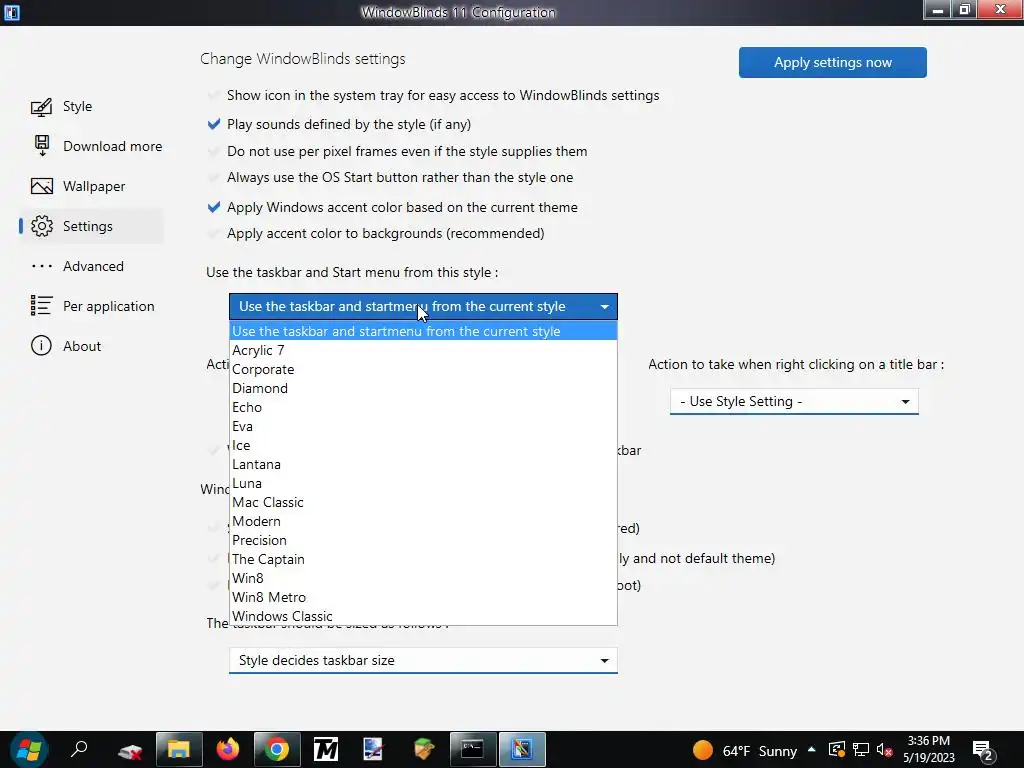
Task: Choose Corporate from the style list
Action: click(x=423, y=369)
